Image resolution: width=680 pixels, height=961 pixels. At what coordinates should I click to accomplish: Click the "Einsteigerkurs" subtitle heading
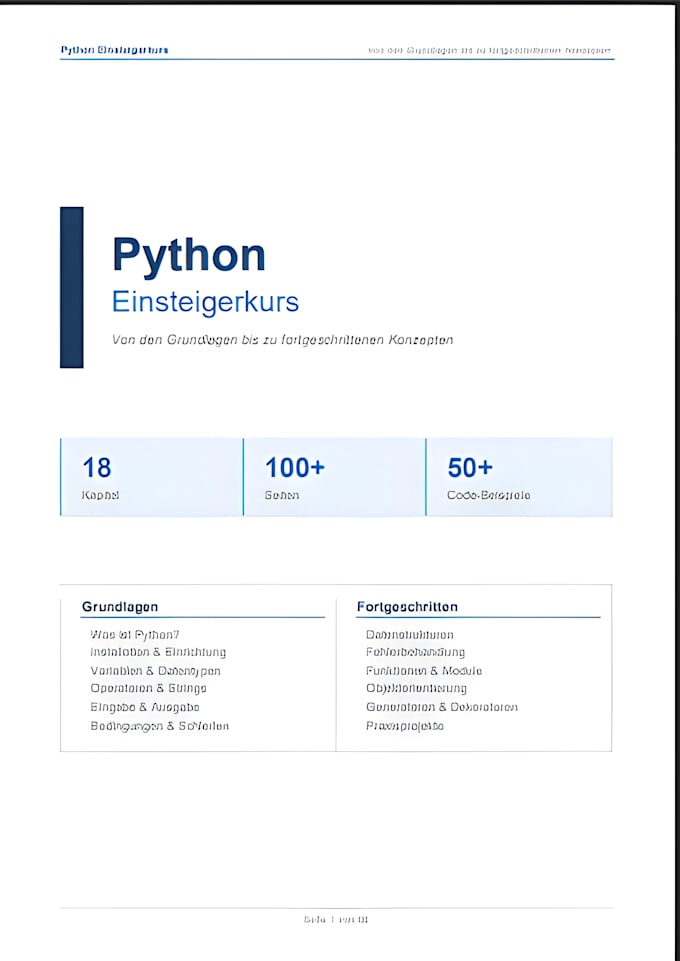point(205,303)
